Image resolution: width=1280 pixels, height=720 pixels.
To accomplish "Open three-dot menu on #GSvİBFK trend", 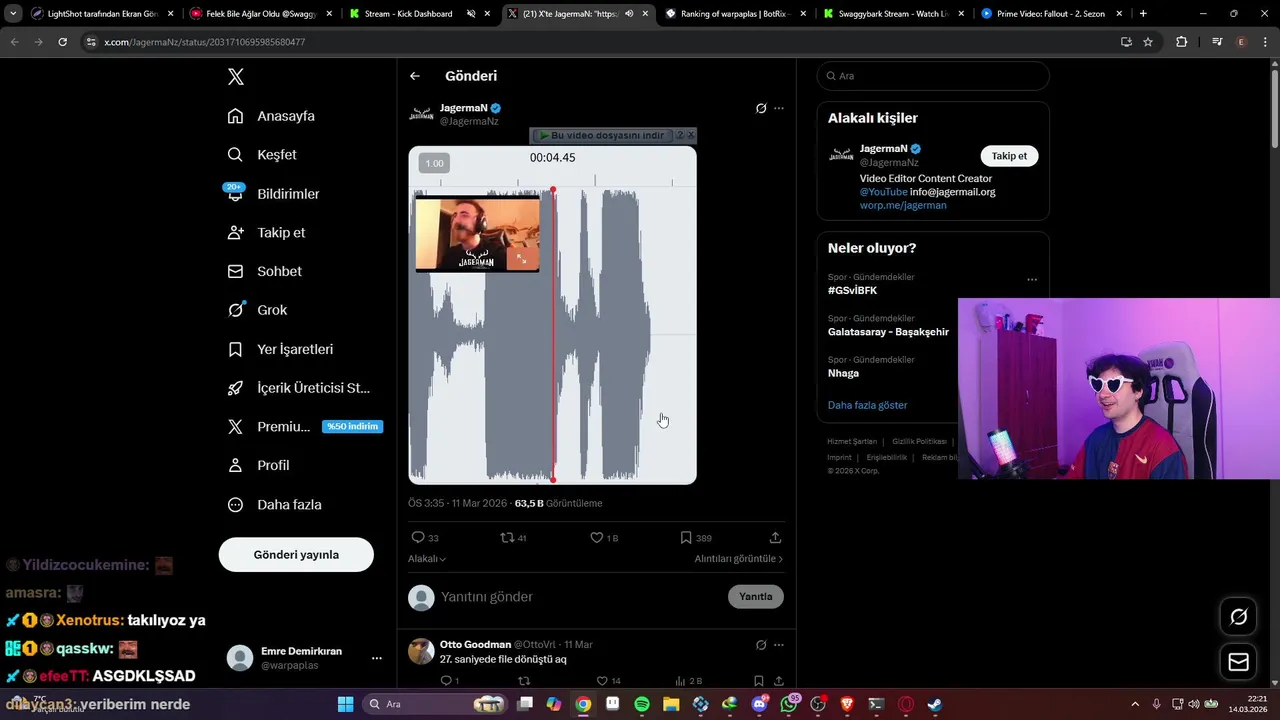I will tap(1032, 280).
